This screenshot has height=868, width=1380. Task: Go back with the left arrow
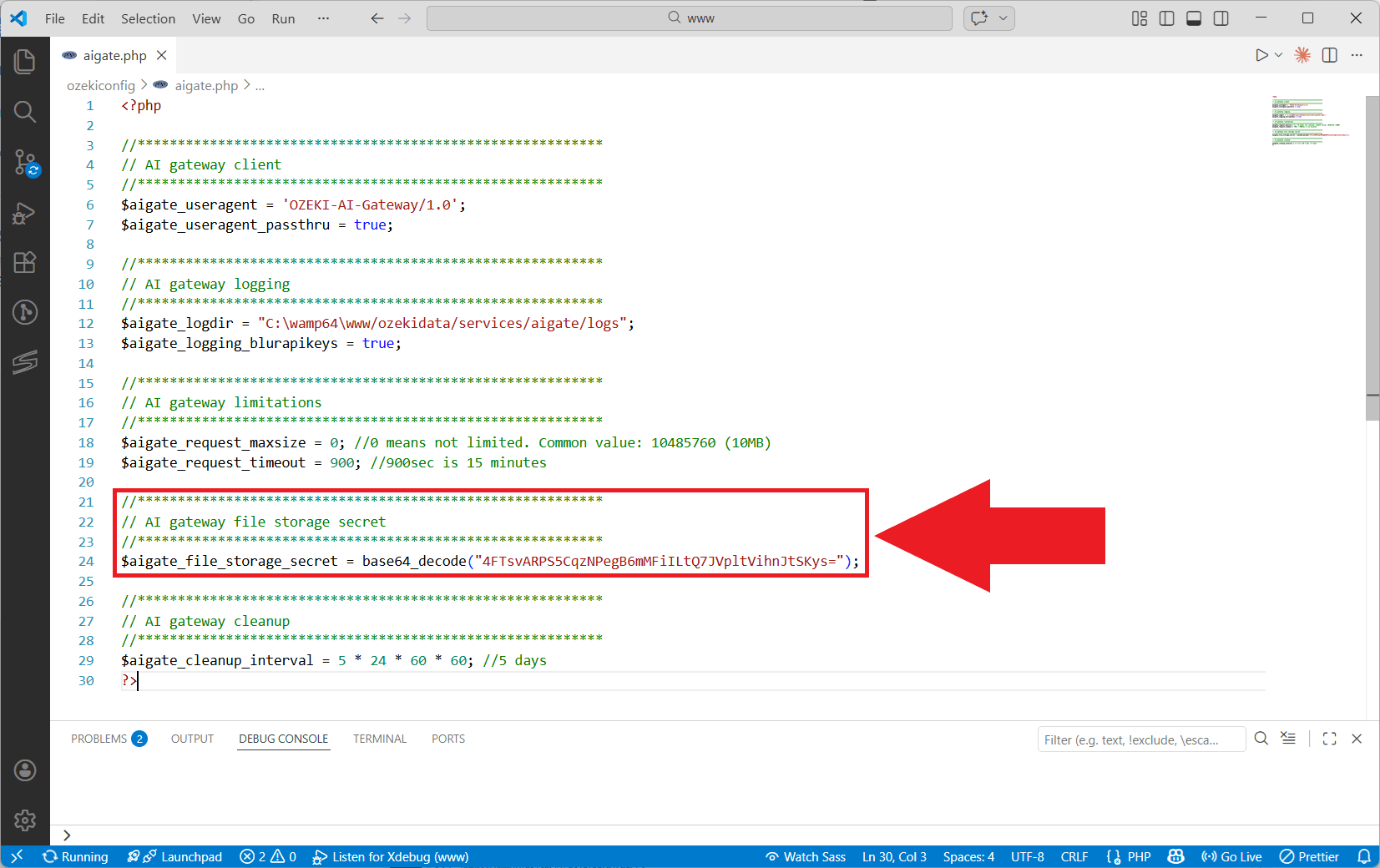377,18
